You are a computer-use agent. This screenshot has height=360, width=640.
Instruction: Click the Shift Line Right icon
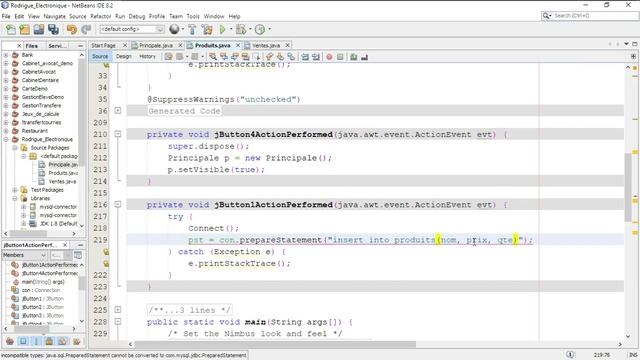[316, 57]
